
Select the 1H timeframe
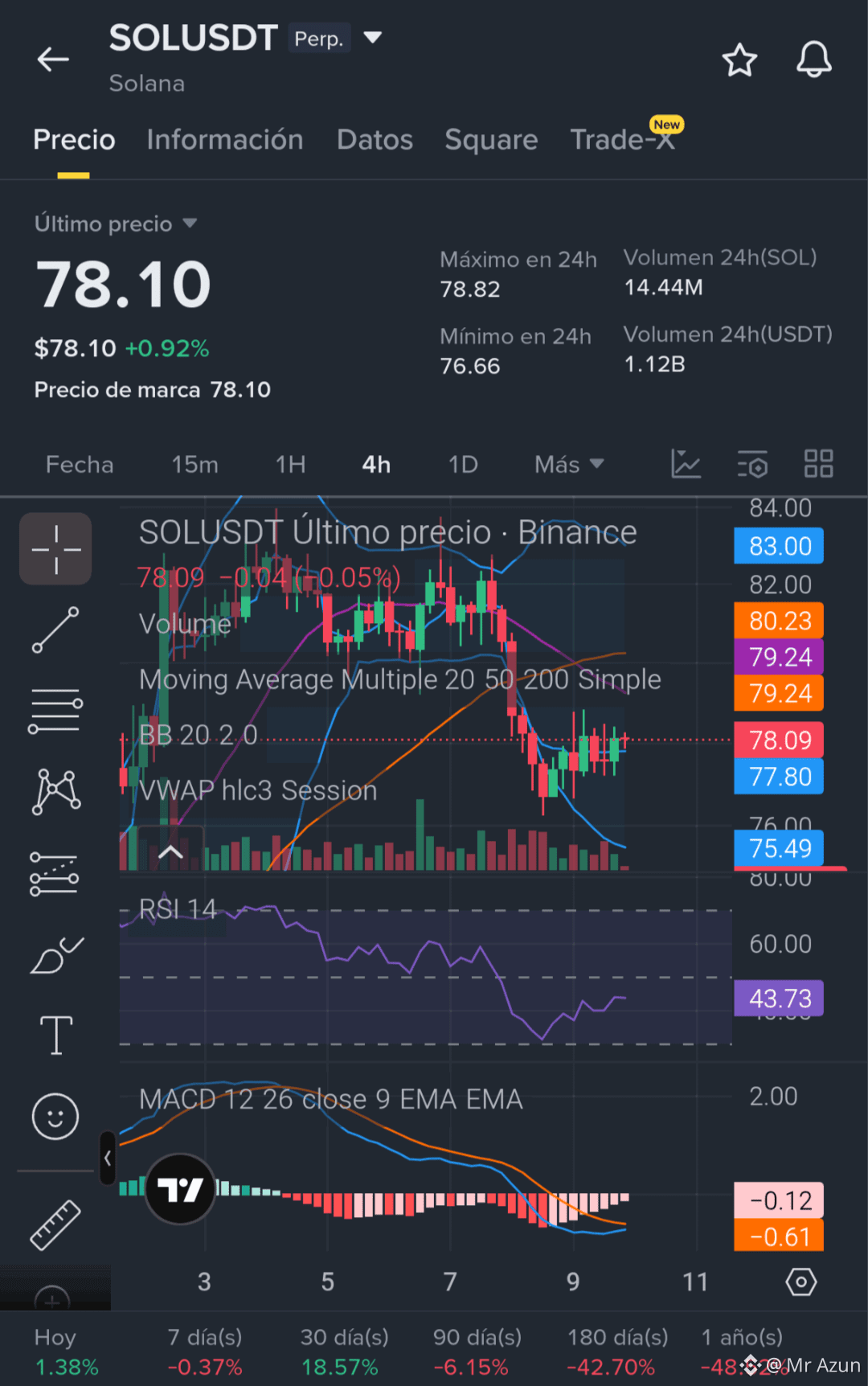pyautogui.click(x=290, y=465)
